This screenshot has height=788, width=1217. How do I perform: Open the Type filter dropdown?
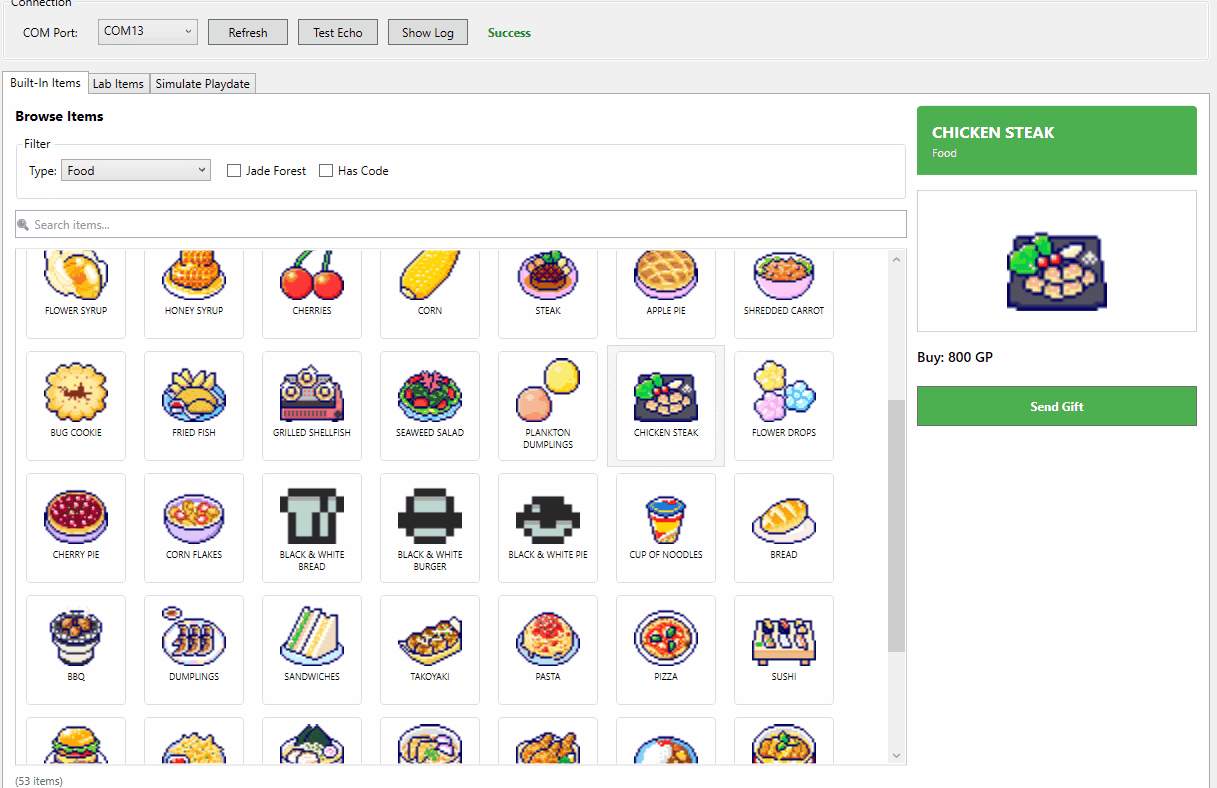click(136, 171)
